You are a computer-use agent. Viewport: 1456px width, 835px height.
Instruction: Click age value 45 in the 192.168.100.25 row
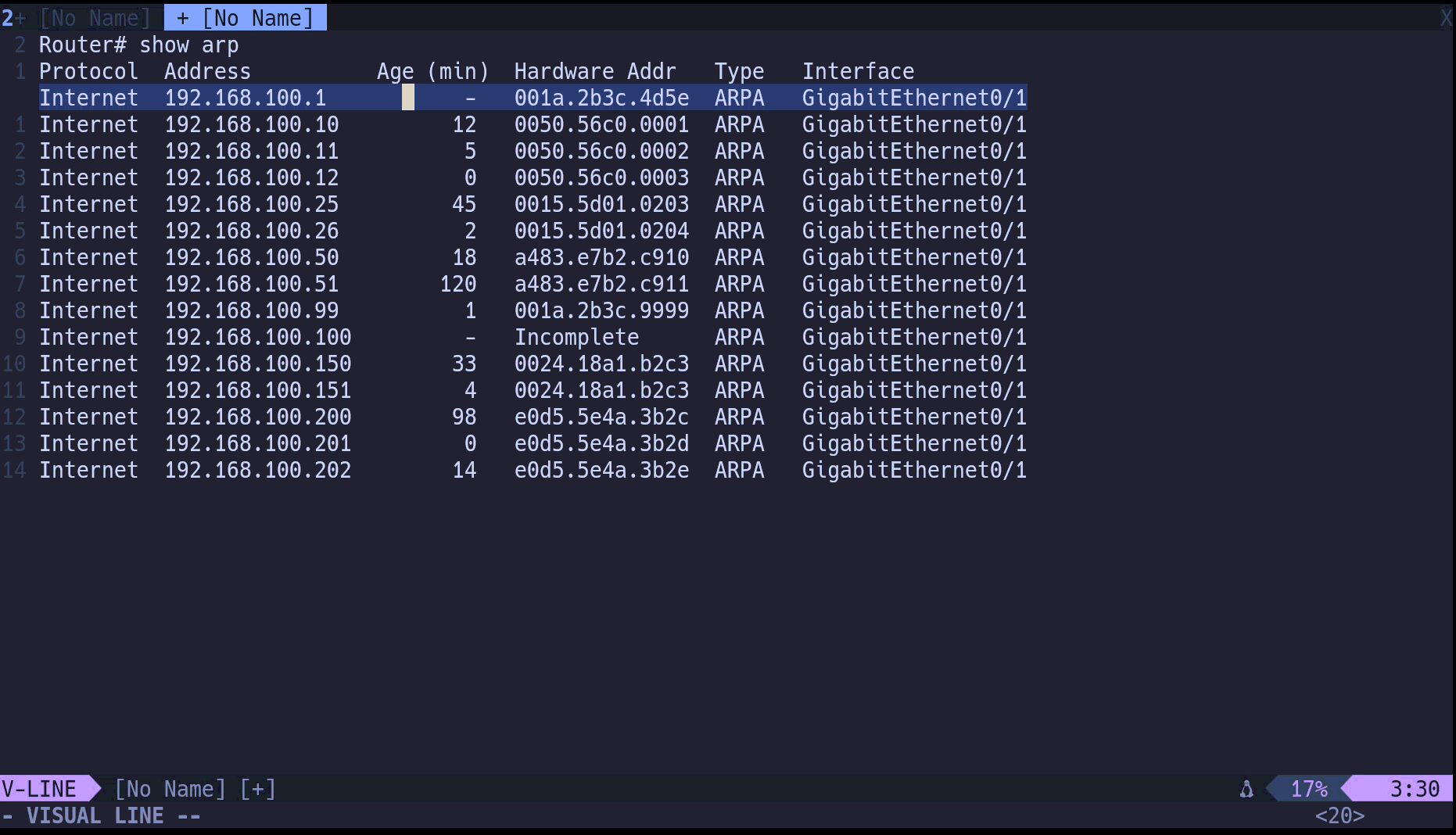pos(464,204)
